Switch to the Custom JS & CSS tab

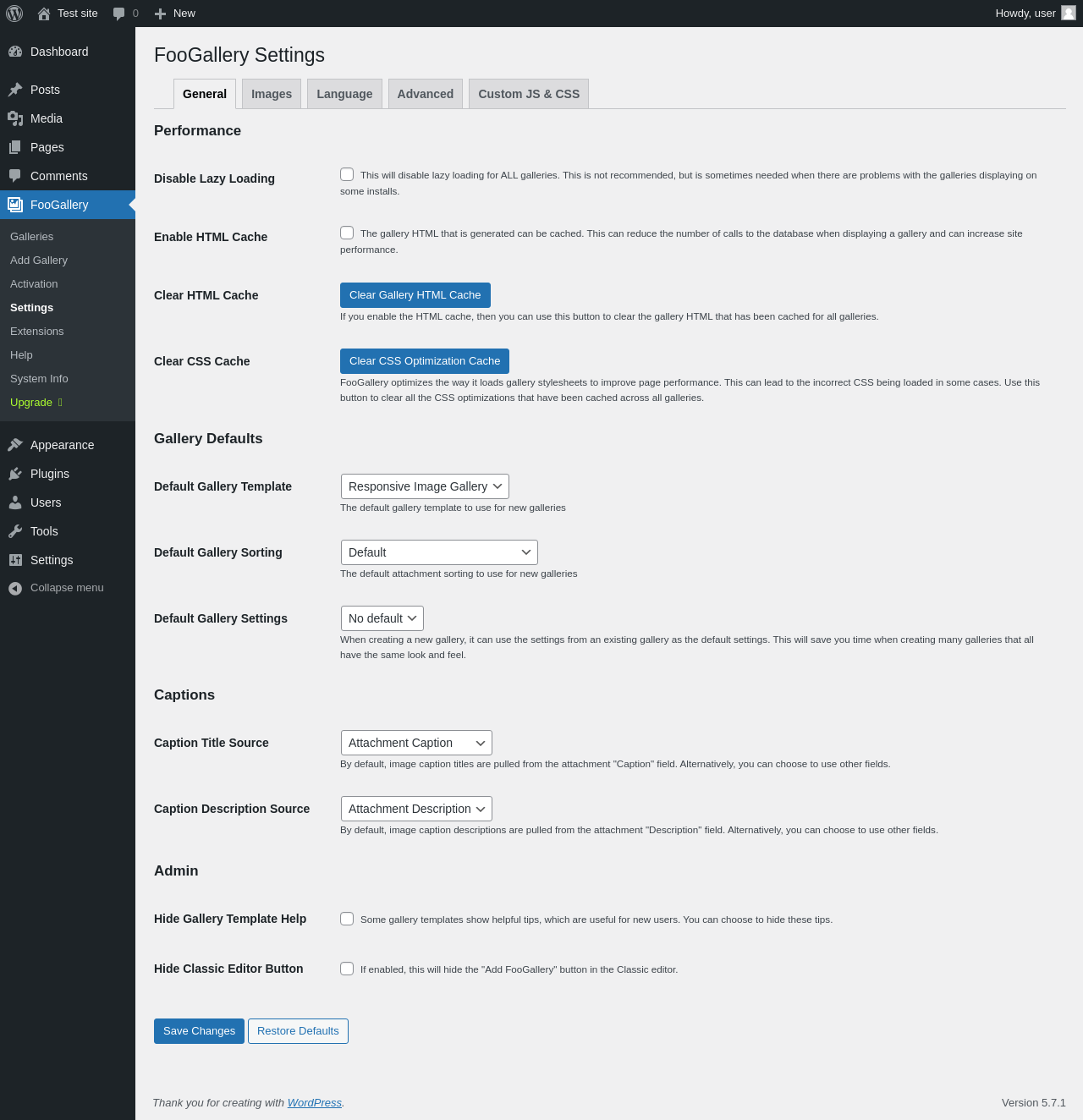tap(529, 94)
